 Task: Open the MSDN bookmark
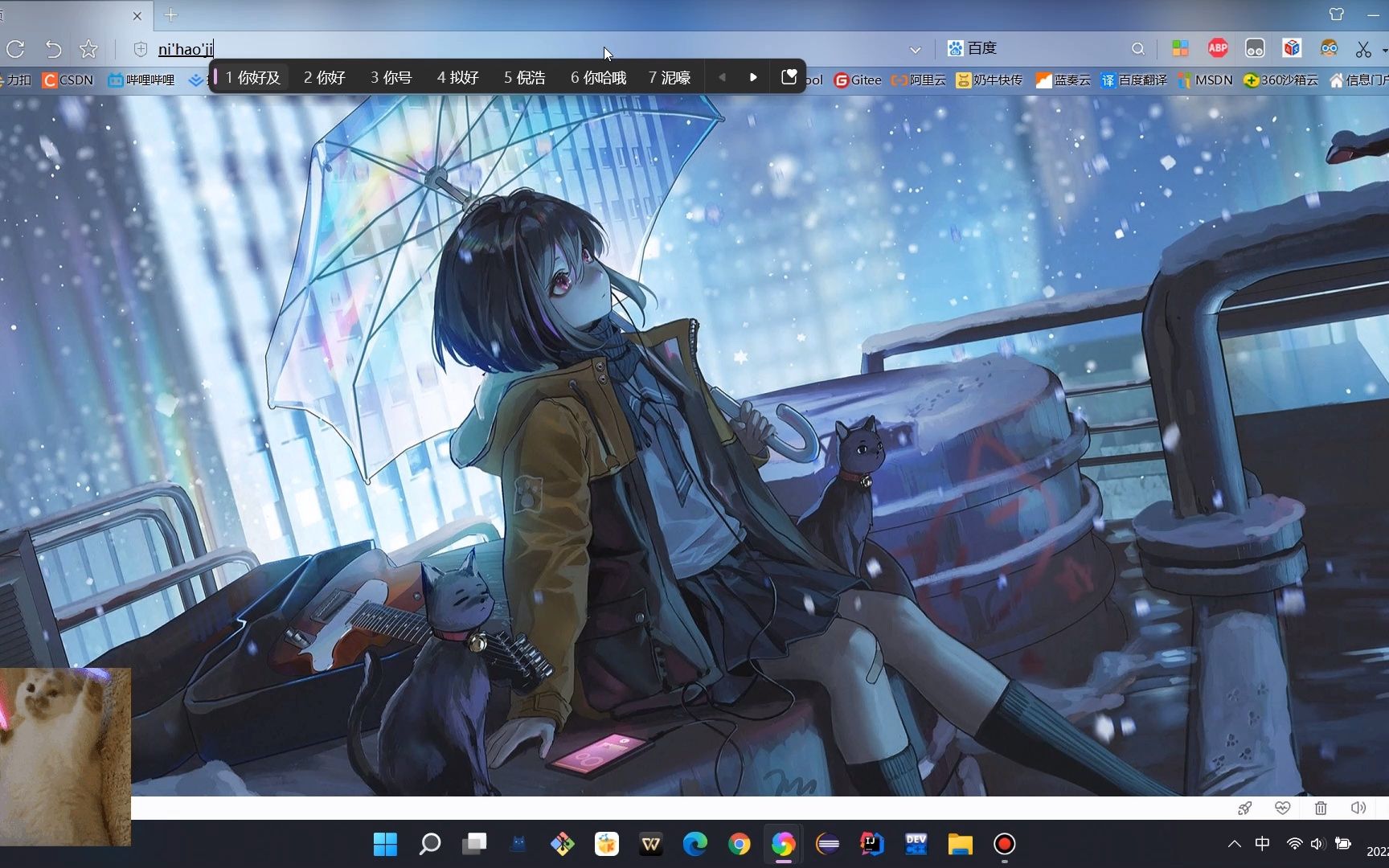coord(1205,80)
